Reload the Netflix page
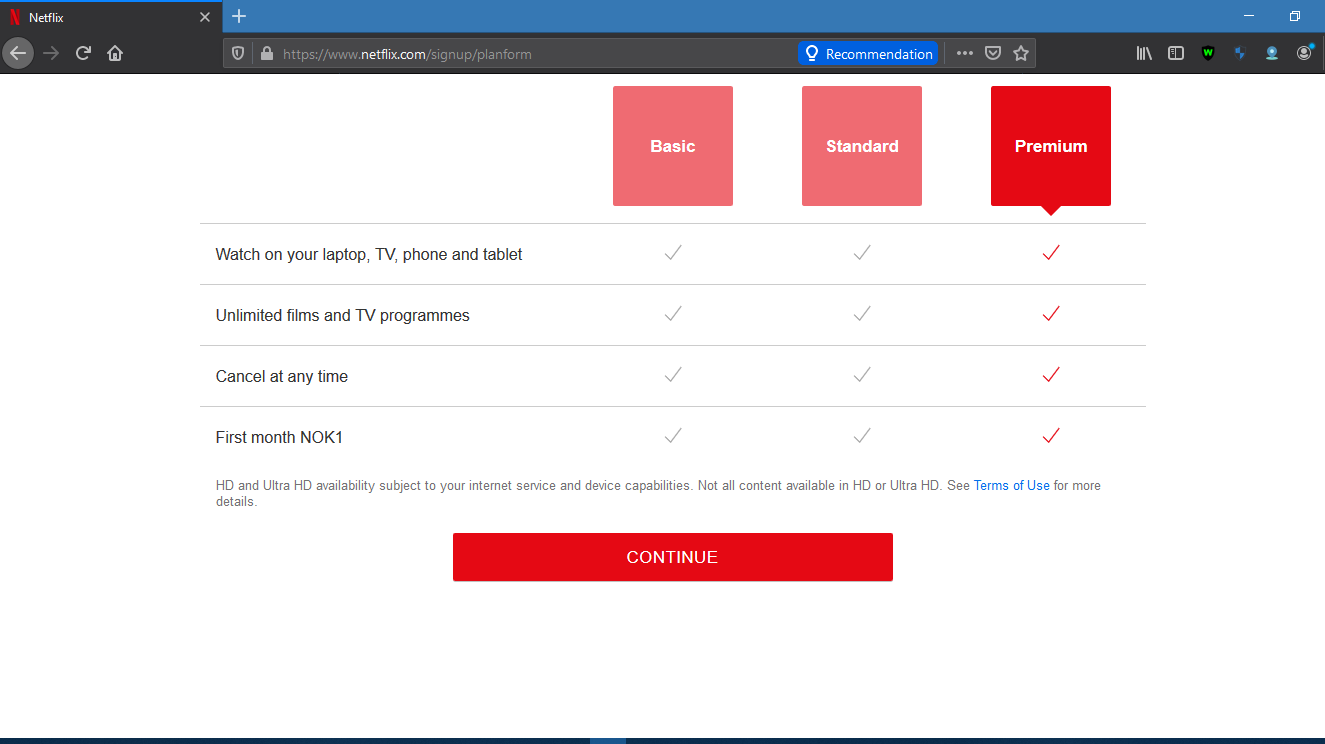 coord(83,52)
